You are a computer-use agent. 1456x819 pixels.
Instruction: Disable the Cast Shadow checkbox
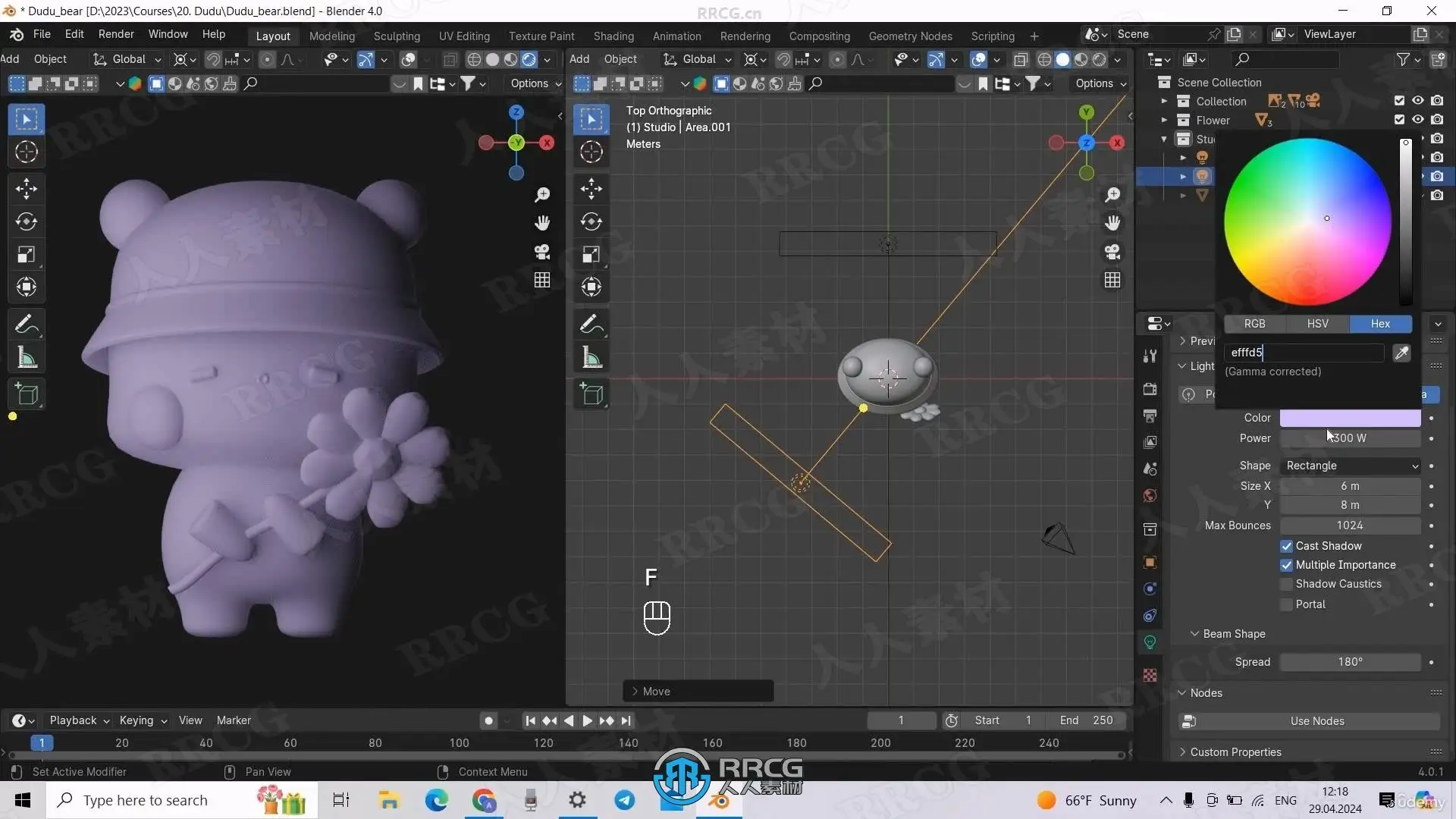click(1286, 546)
